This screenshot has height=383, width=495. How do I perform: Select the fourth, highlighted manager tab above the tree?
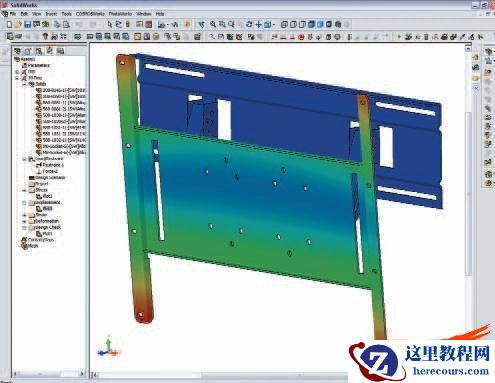pos(49,51)
